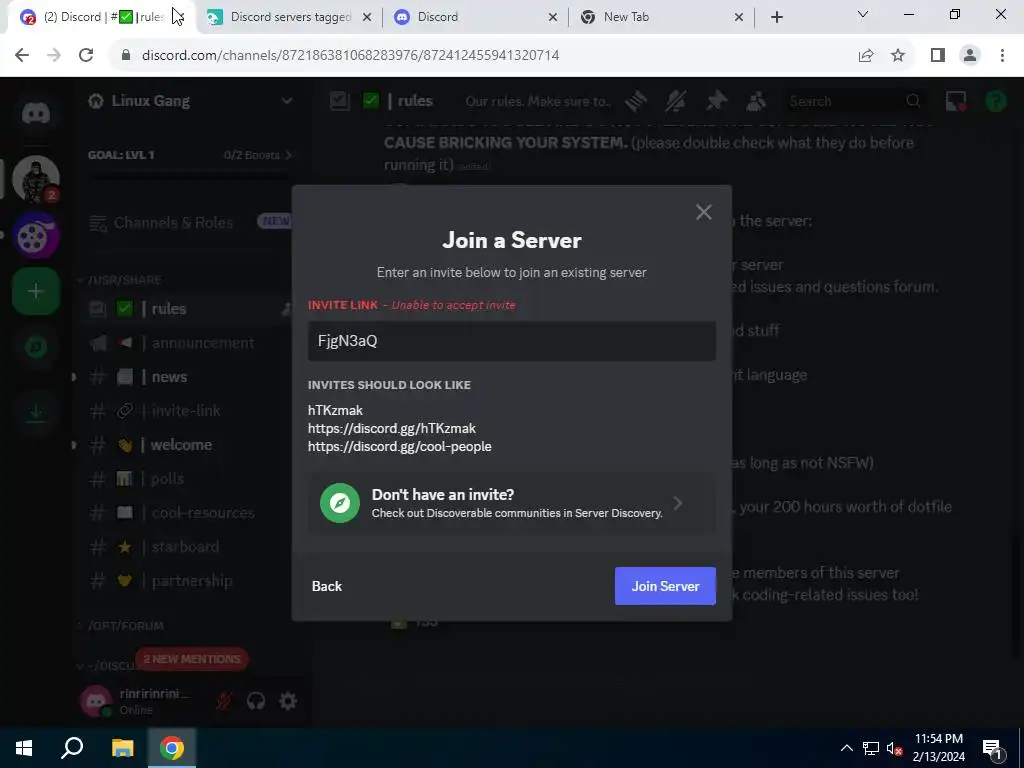
Task: Open File Explorer from taskbar
Action: tap(122, 748)
